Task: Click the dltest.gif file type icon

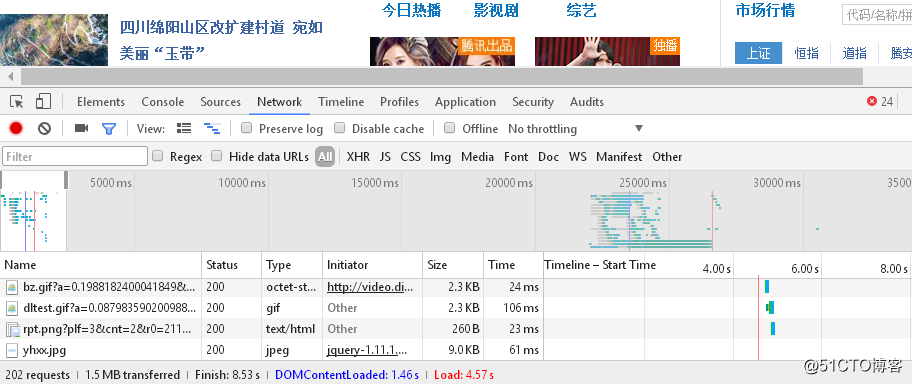Action: point(12,308)
